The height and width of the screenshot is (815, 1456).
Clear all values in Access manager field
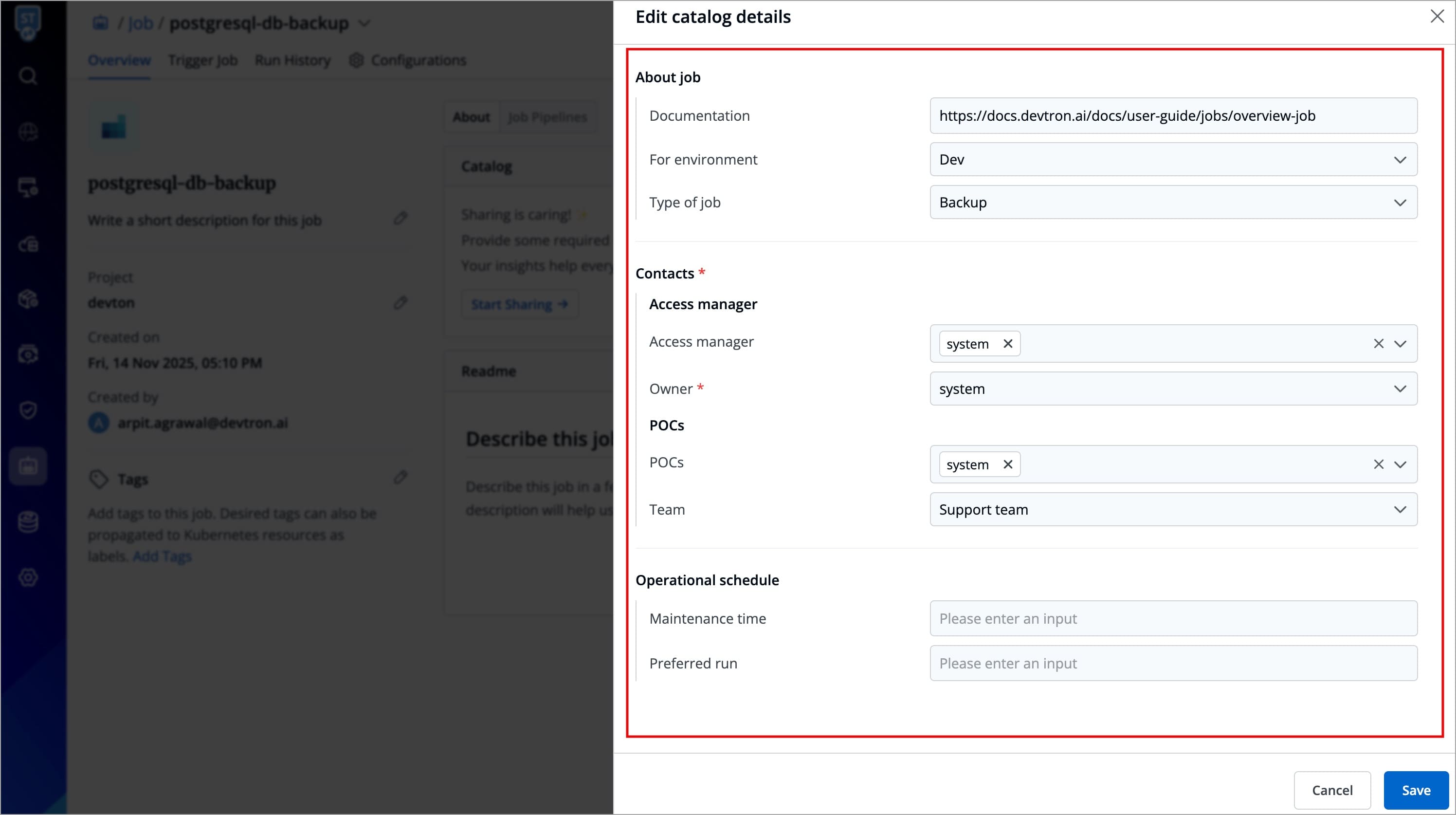(1378, 344)
